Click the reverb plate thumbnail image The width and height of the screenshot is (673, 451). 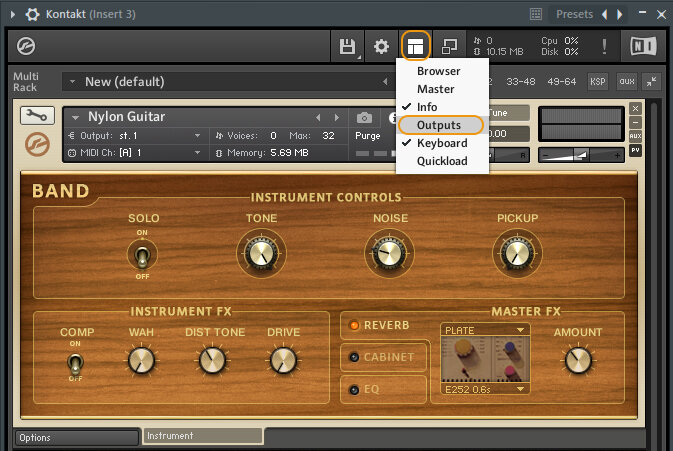[x=485, y=360]
